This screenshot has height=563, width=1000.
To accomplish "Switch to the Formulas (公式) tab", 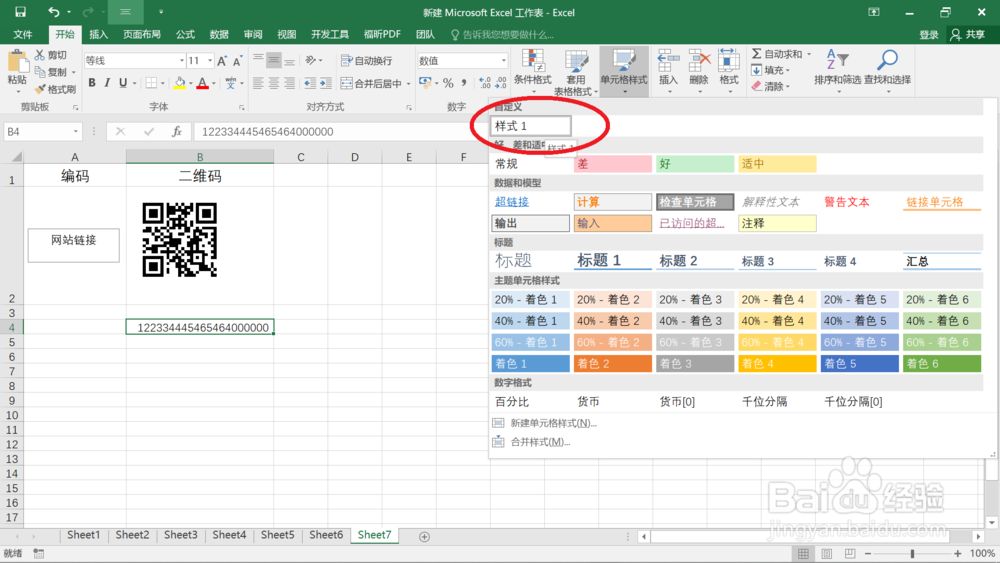I will (185, 34).
